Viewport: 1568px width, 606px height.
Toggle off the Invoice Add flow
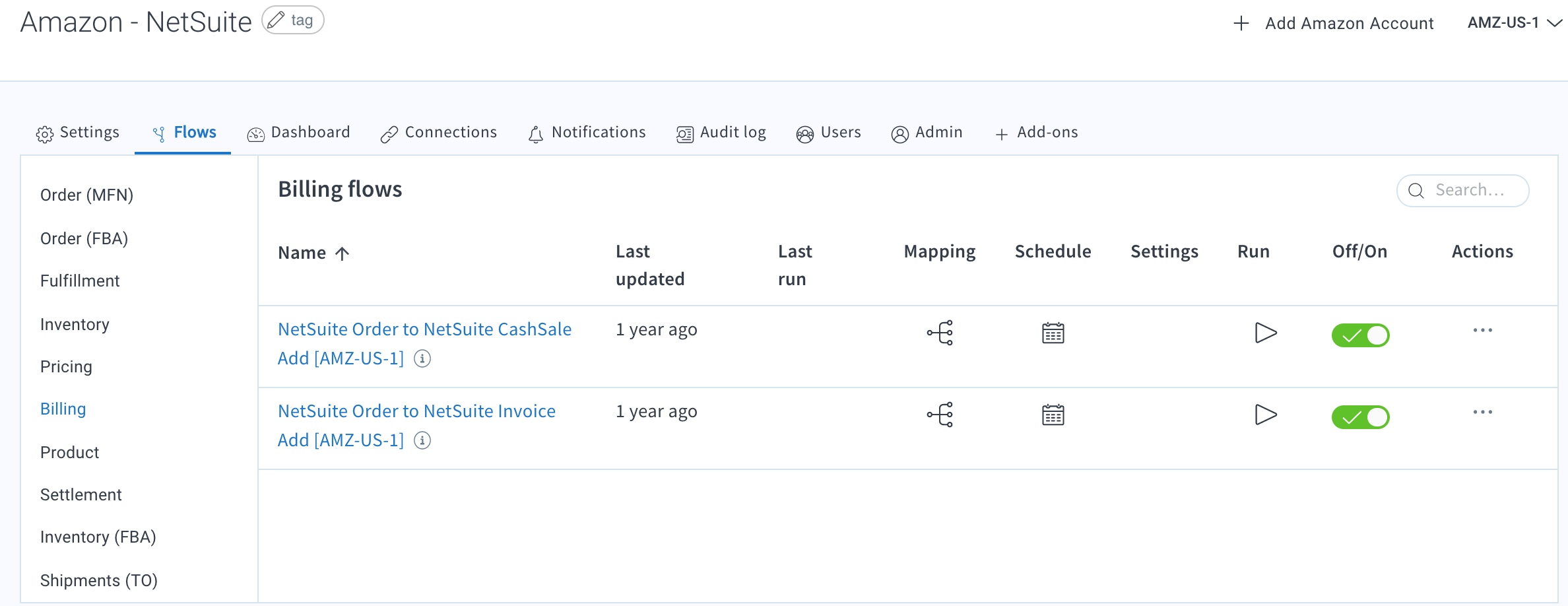click(x=1360, y=417)
